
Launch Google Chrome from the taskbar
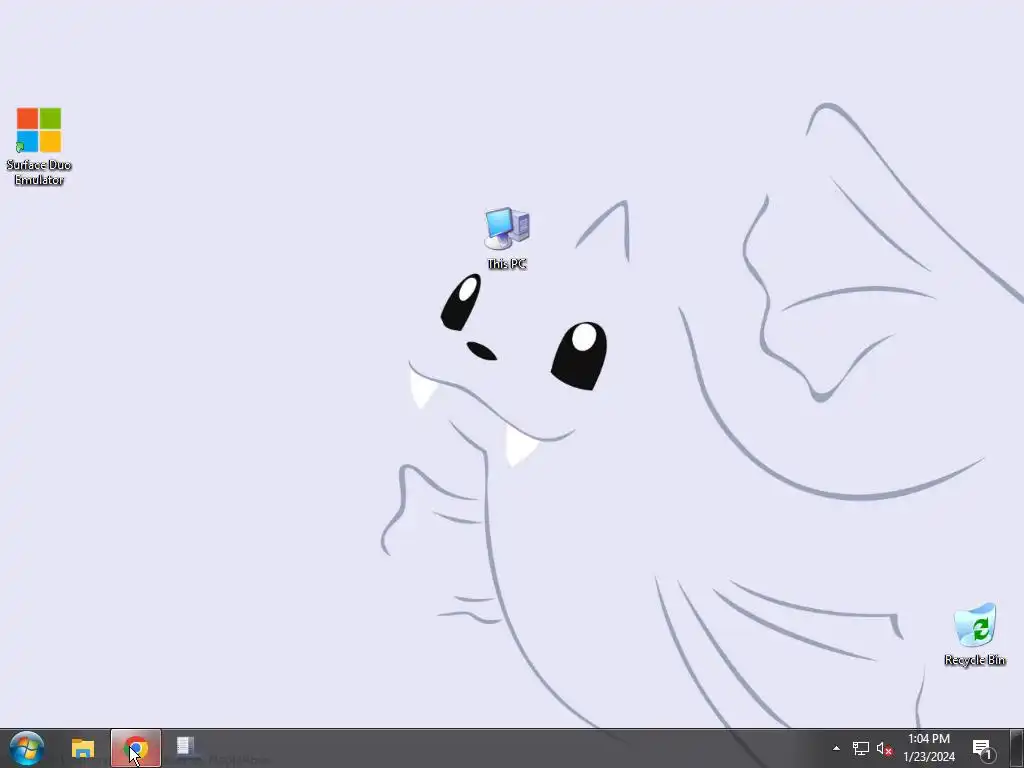(136, 748)
